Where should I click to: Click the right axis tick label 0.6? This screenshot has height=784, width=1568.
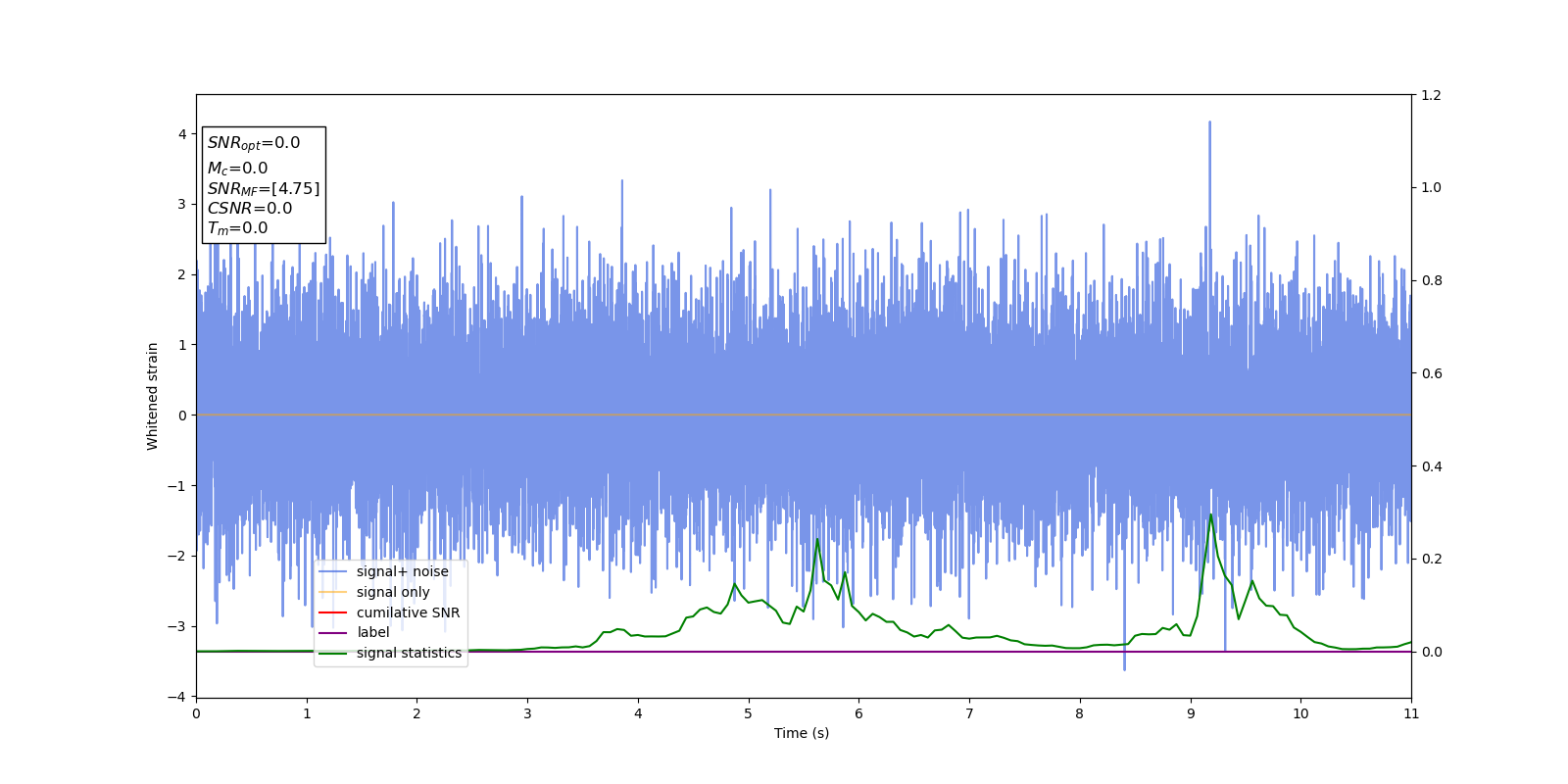point(1432,373)
